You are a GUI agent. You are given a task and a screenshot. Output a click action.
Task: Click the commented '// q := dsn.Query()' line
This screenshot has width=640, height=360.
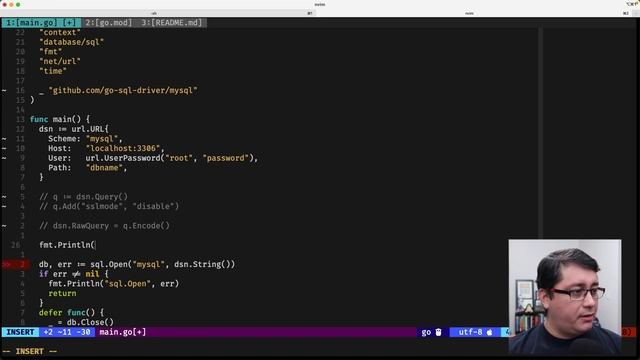(x=83, y=197)
